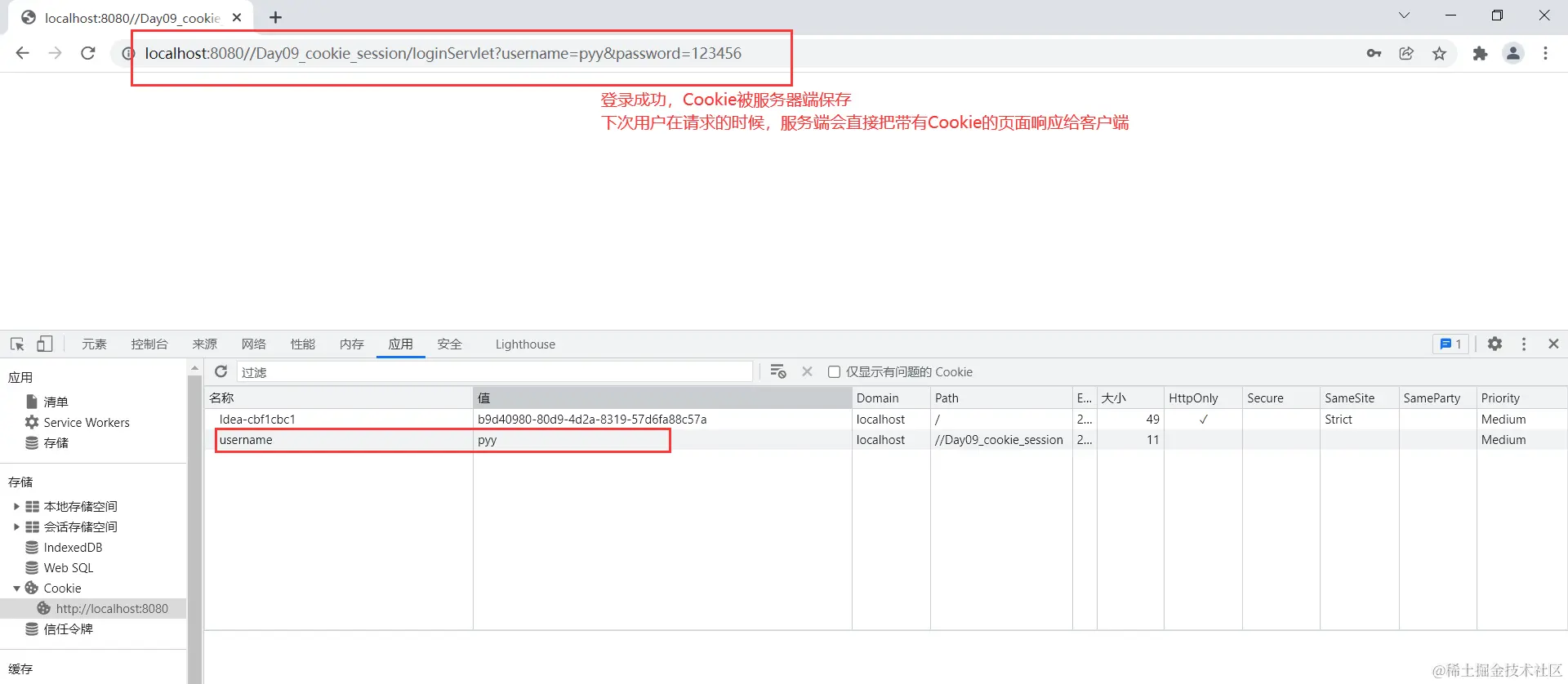Screen dimensions: 1568x684
Task: Expand 本地存储空间 tree arrow
Action: click(x=16, y=506)
